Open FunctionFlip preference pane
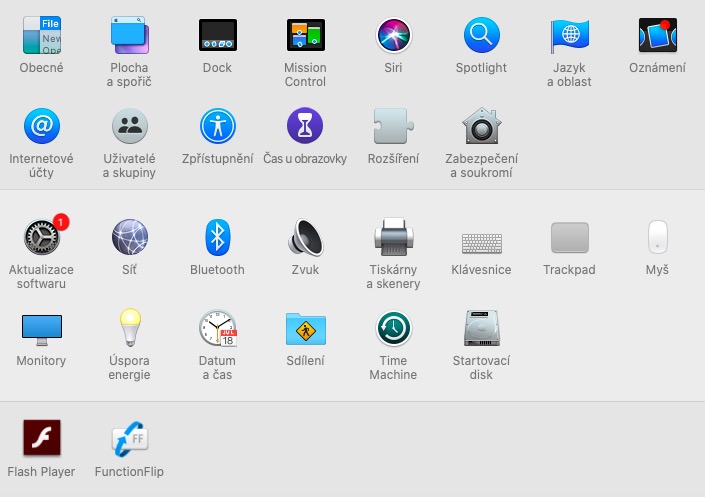This screenshot has width=705, height=497. pyautogui.click(x=130, y=439)
